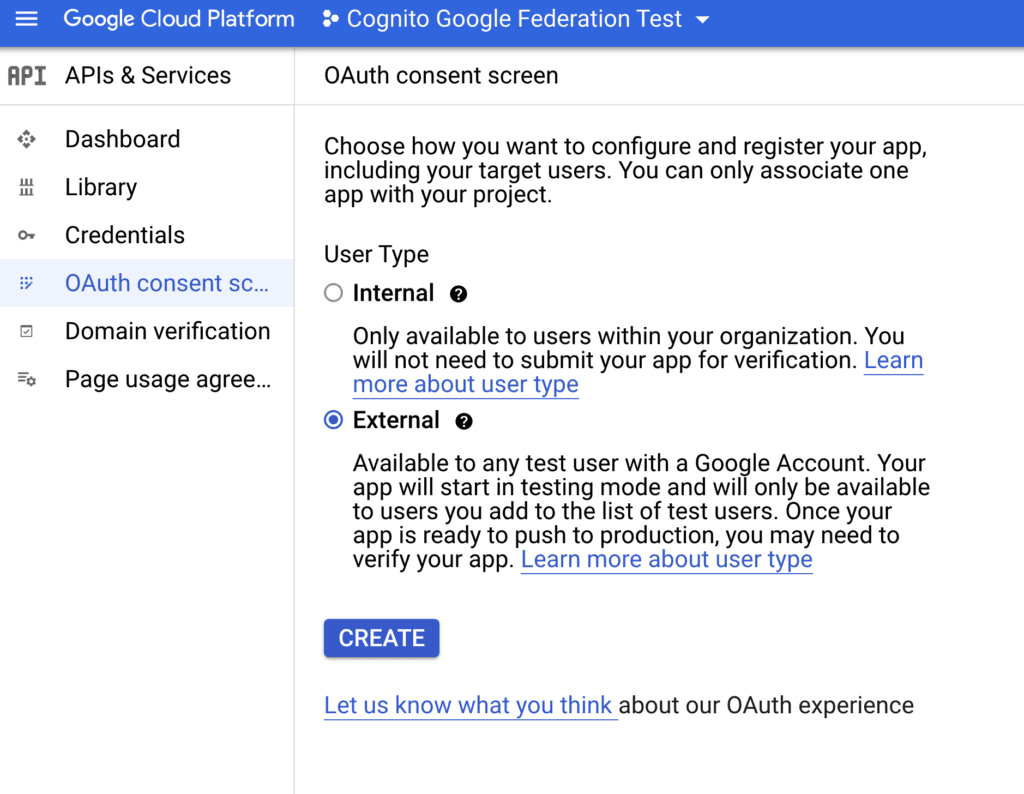The height and width of the screenshot is (794, 1024).
Task: Open the hamburger navigation menu
Action: 26,19
